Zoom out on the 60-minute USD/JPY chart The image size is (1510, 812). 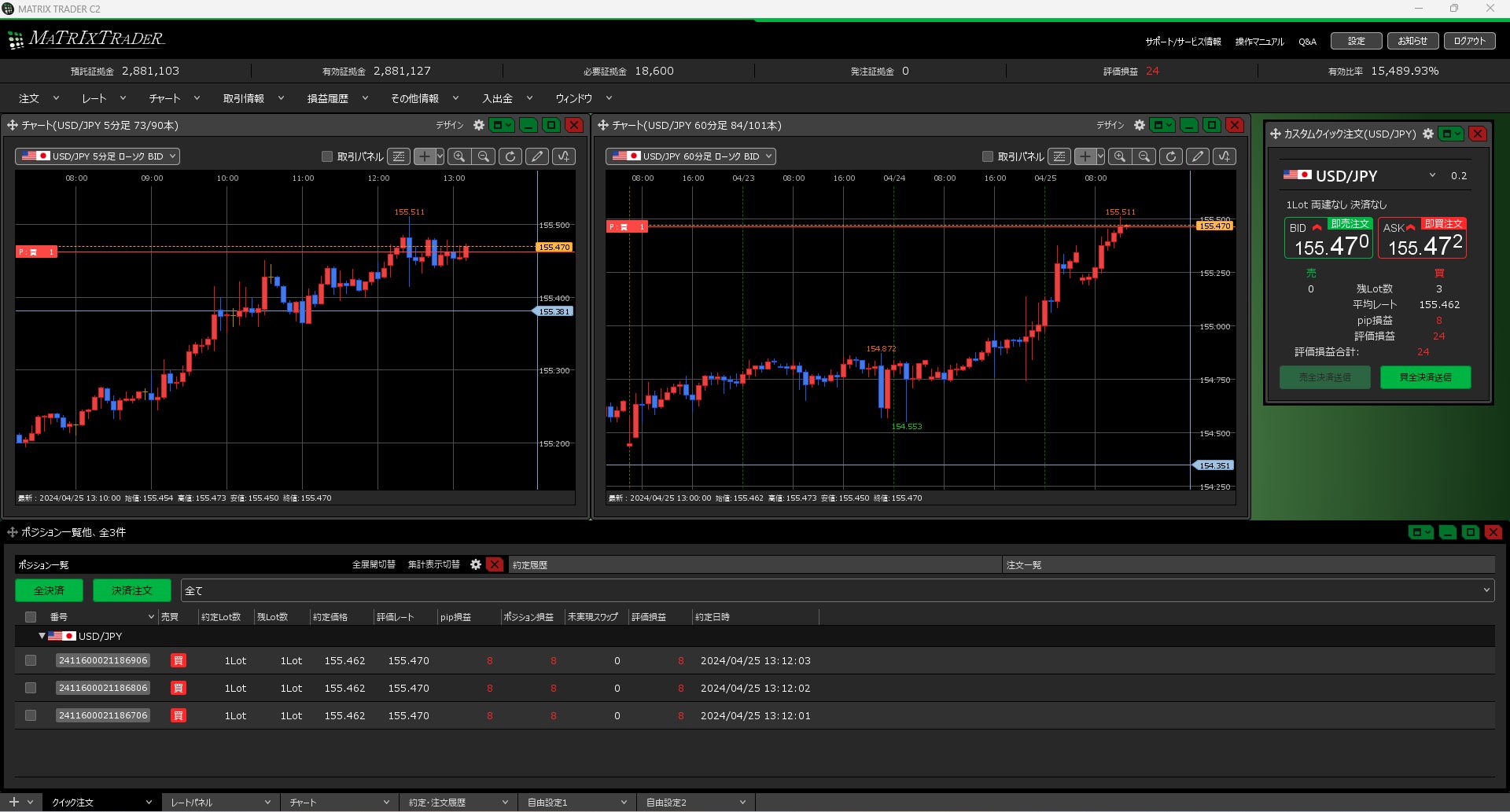pos(1145,156)
